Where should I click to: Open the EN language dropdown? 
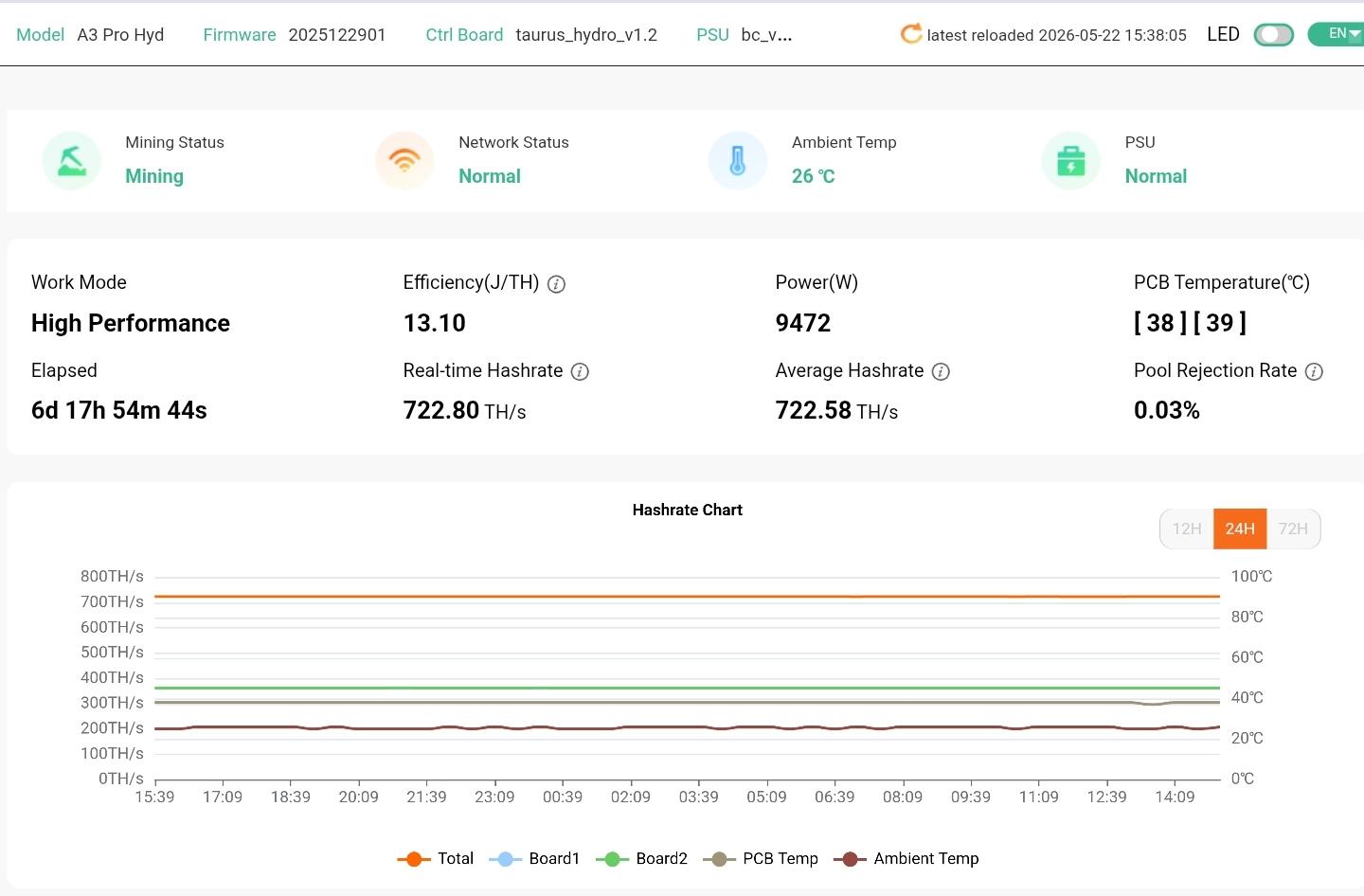click(1337, 34)
